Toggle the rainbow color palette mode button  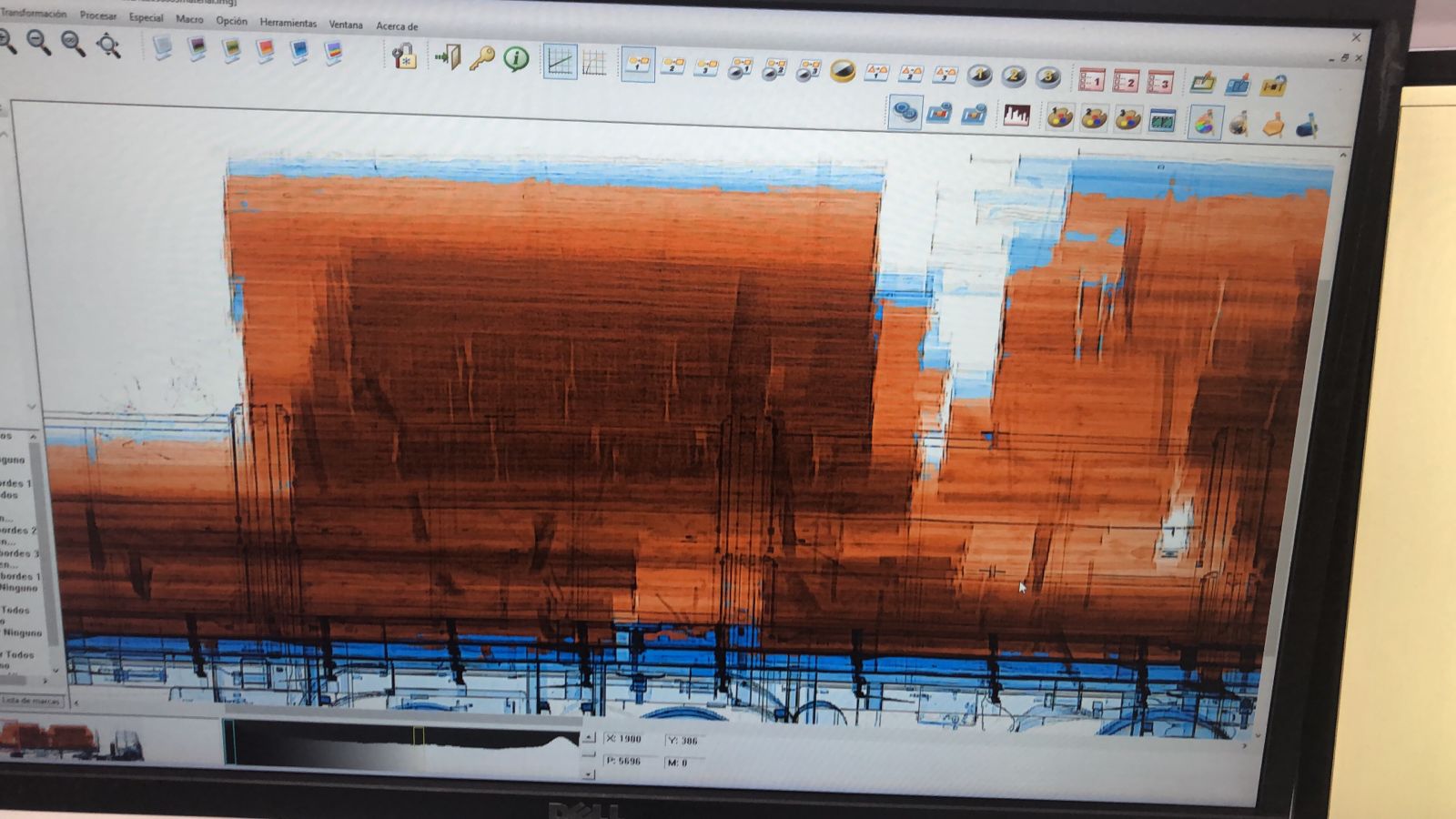(x=1204, y=122)
